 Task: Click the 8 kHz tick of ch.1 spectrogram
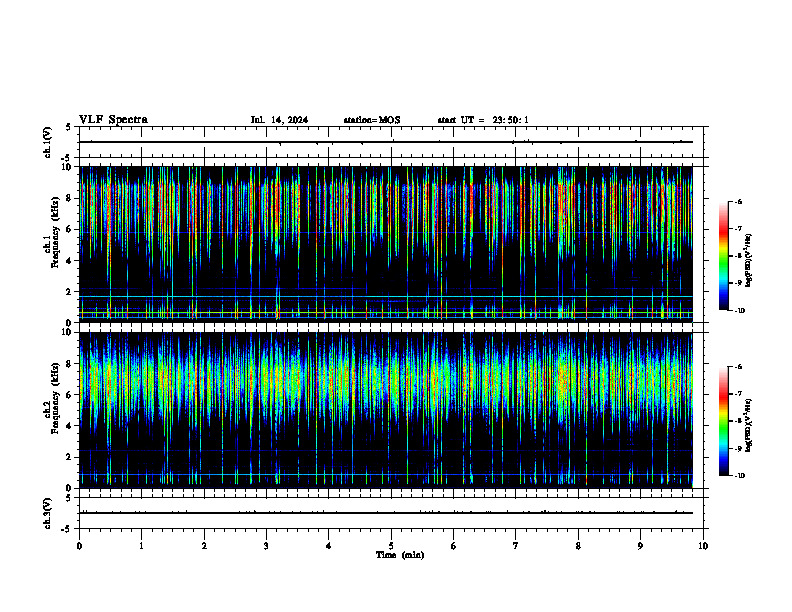pyautogui.click(x=70, y=198)
